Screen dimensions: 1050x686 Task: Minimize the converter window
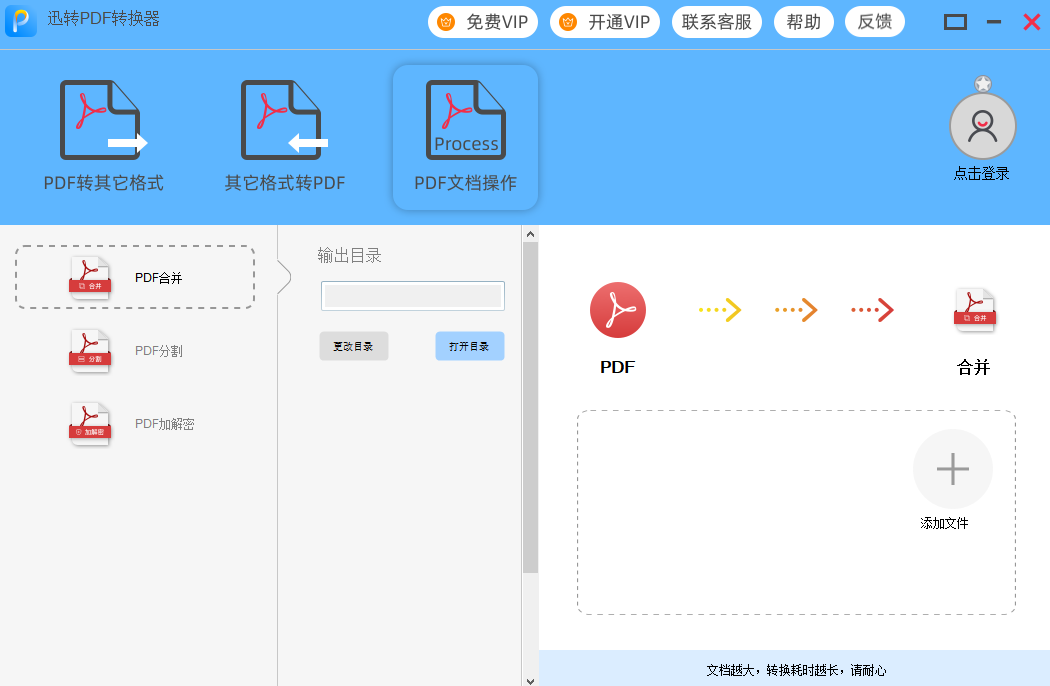994,22
